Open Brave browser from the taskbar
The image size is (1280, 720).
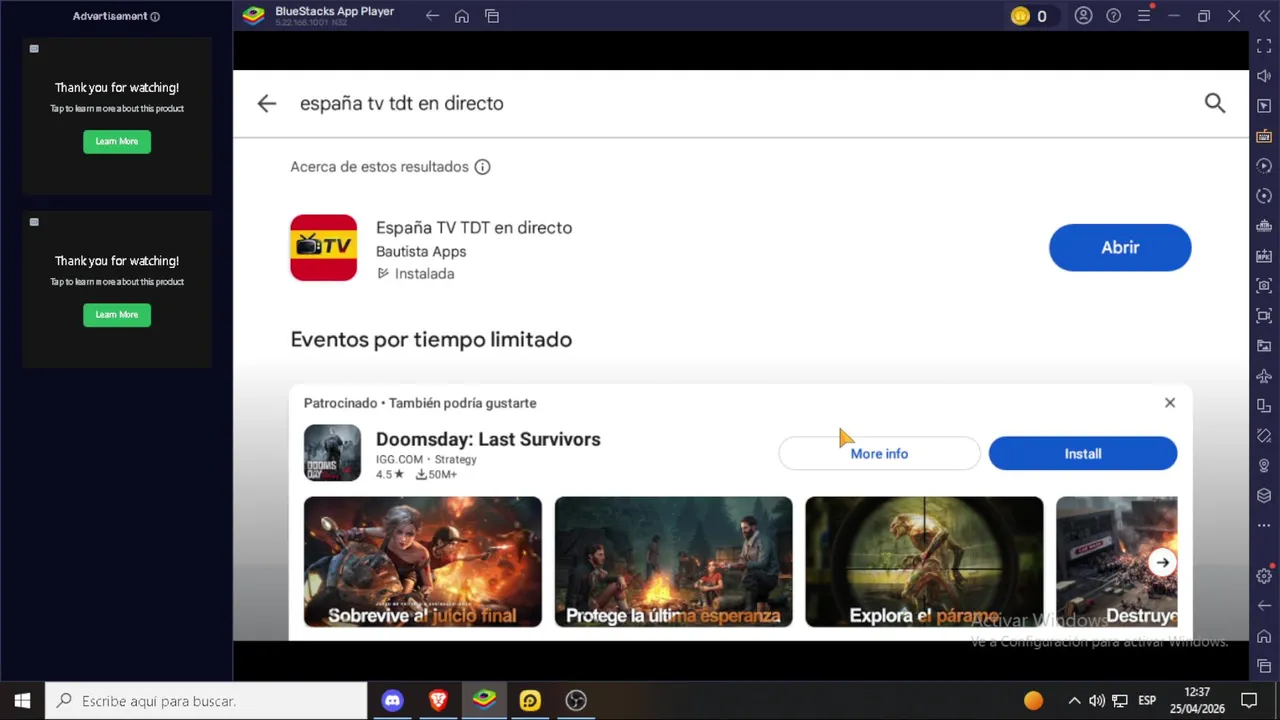[x=438, y=701]
